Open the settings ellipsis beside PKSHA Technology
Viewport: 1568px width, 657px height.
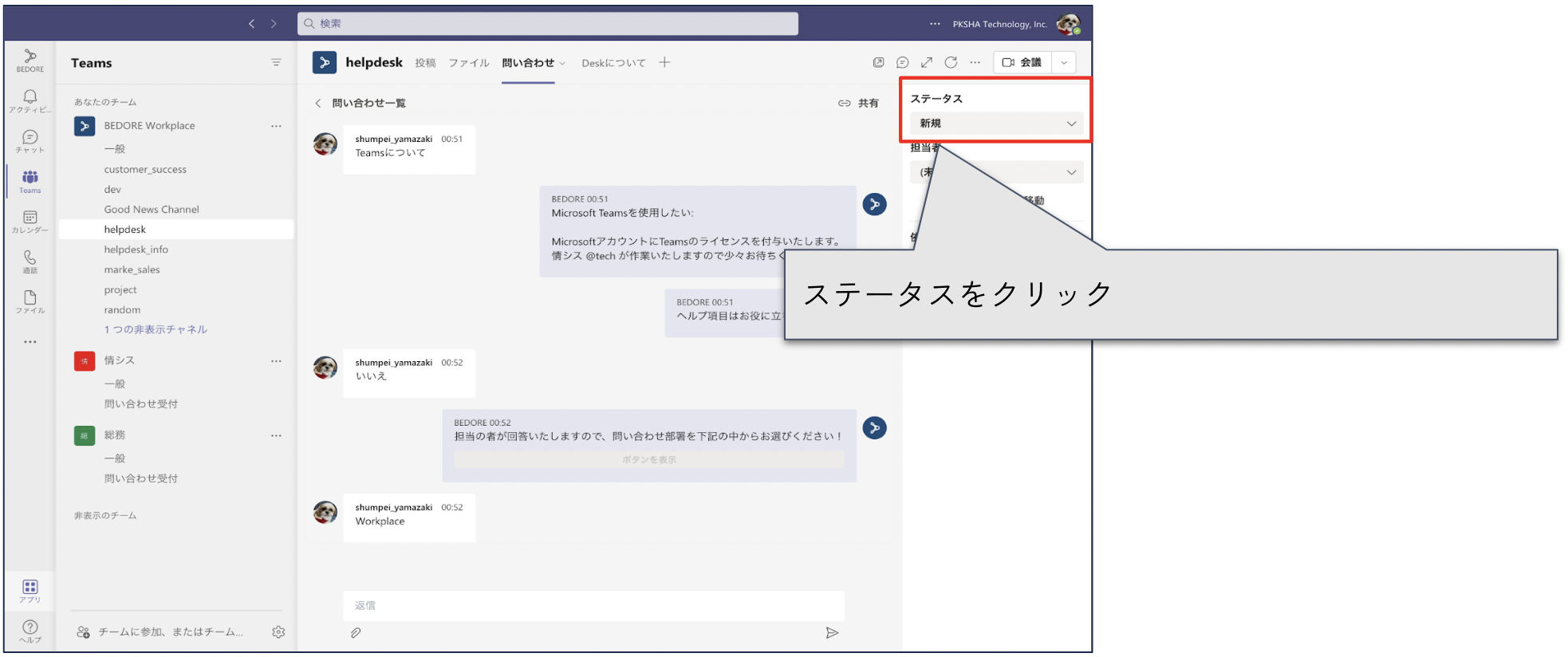click(935, 24)
